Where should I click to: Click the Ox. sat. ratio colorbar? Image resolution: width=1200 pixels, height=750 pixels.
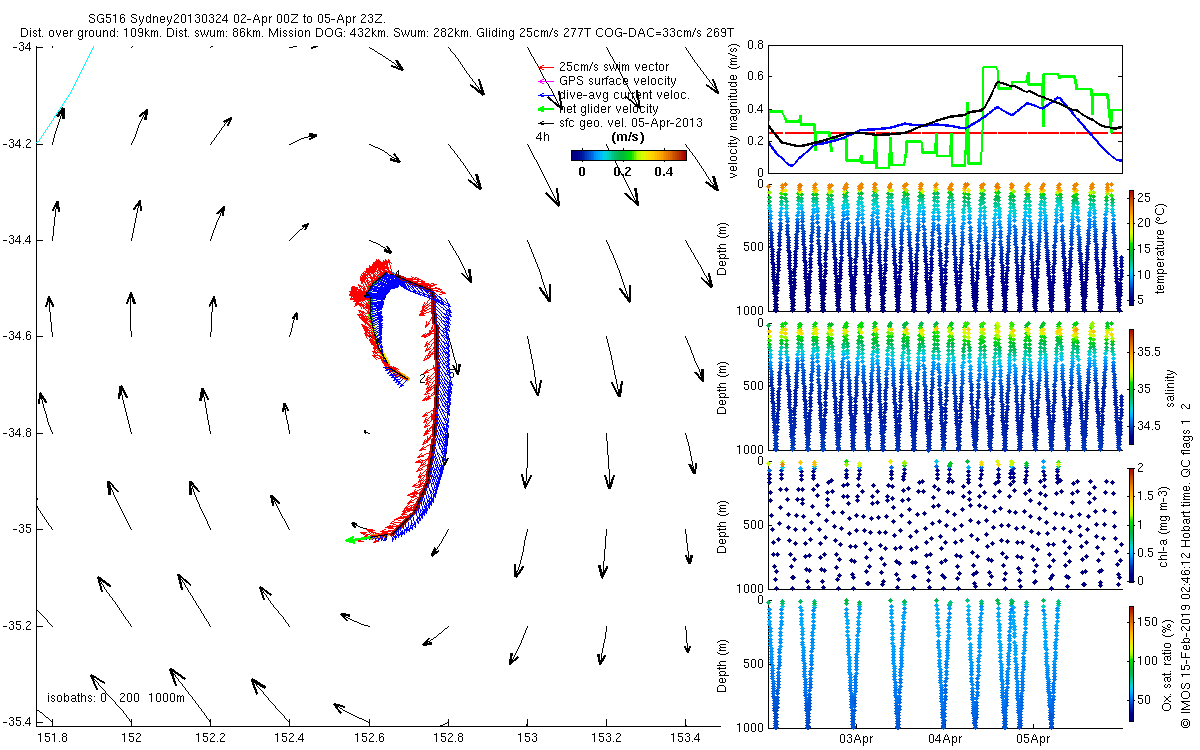pos(1131,665)
